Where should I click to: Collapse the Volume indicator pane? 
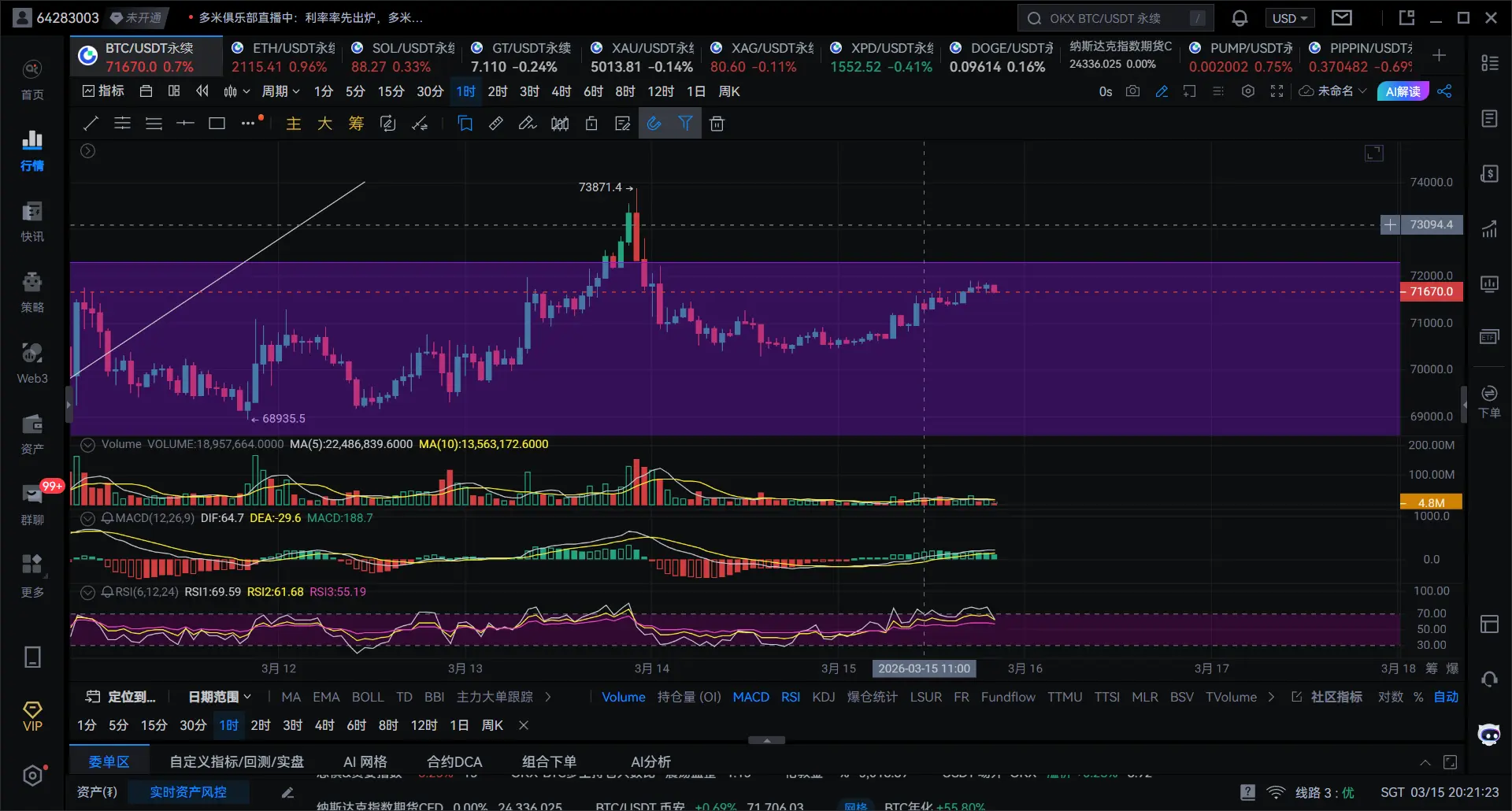point(88,445)
